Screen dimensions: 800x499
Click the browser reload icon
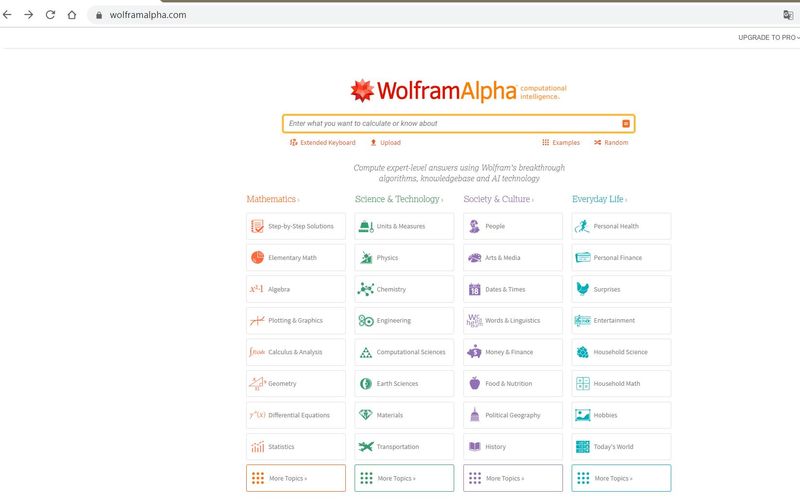[50, 15]
